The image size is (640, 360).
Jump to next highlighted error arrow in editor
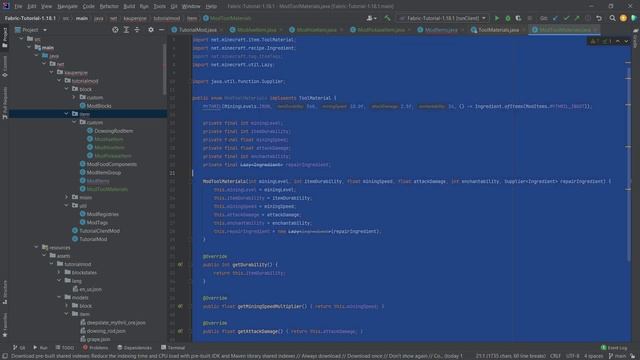(x=626, y=41)
